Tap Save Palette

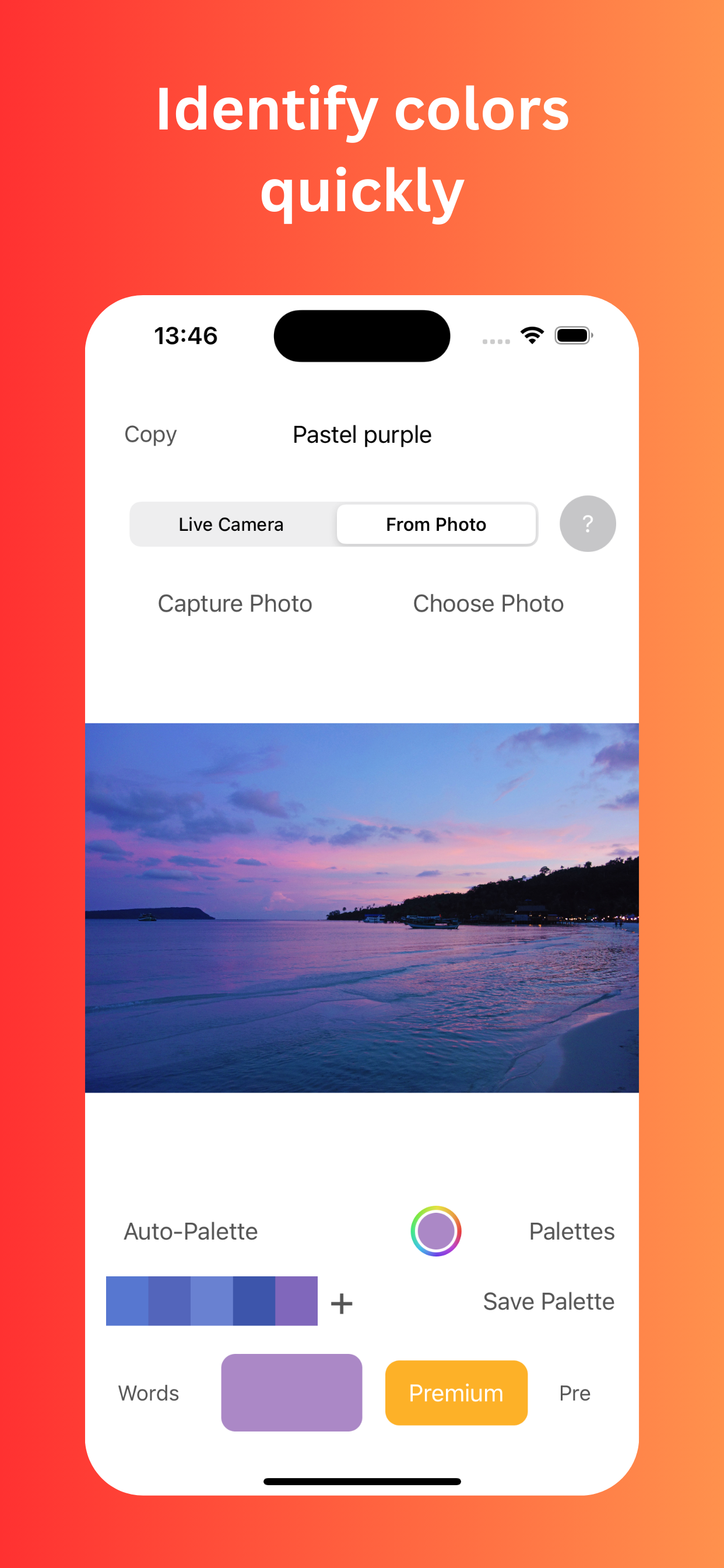[548, 1301]
